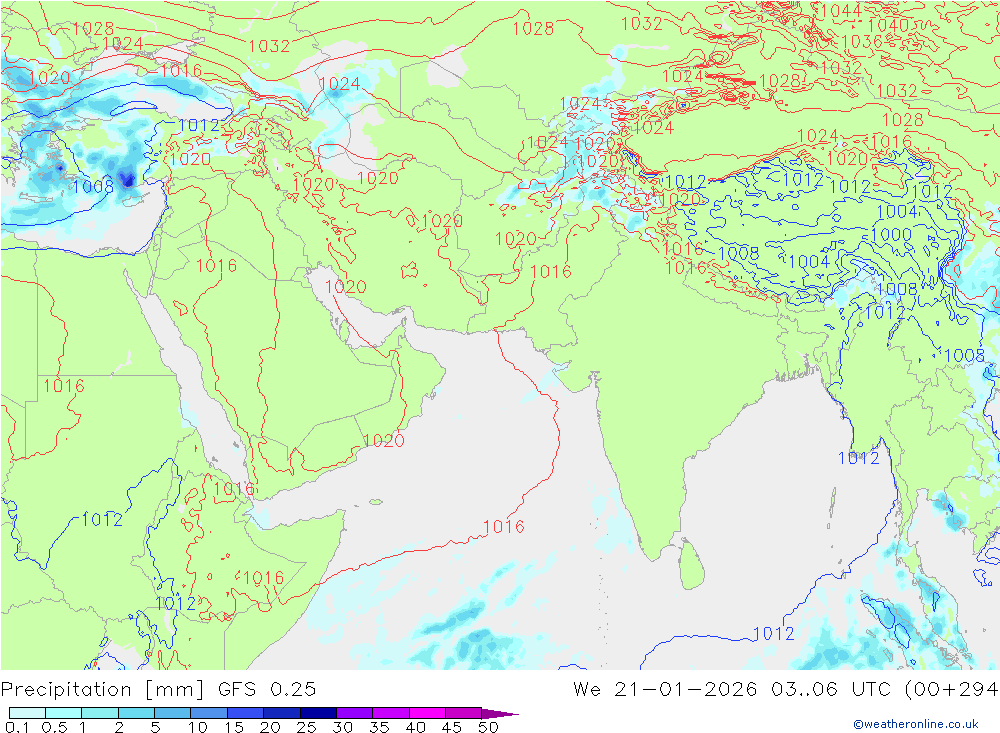Click the red '1036' isobar label

tap(862, 41)
